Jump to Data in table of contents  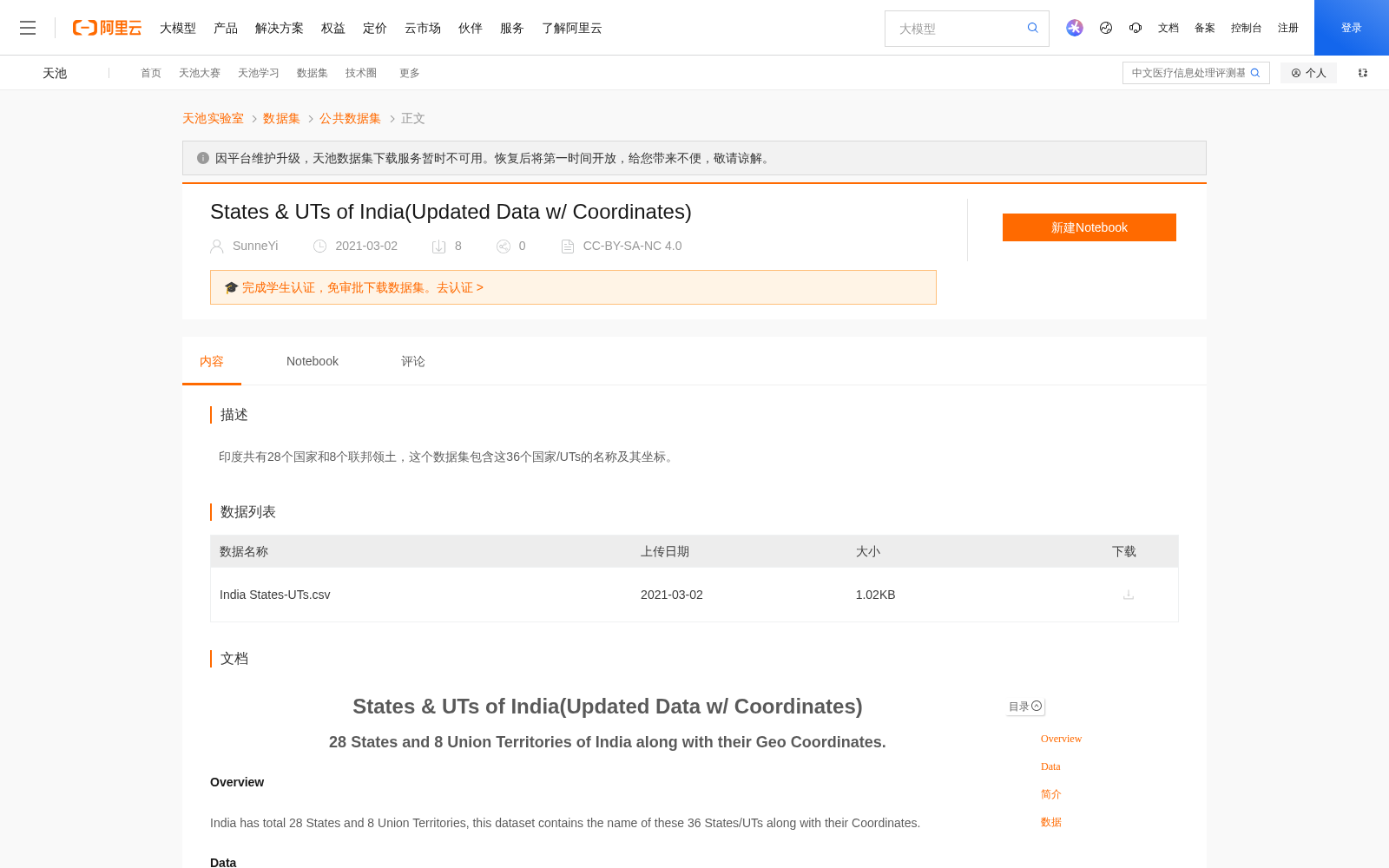(1050, 766)
